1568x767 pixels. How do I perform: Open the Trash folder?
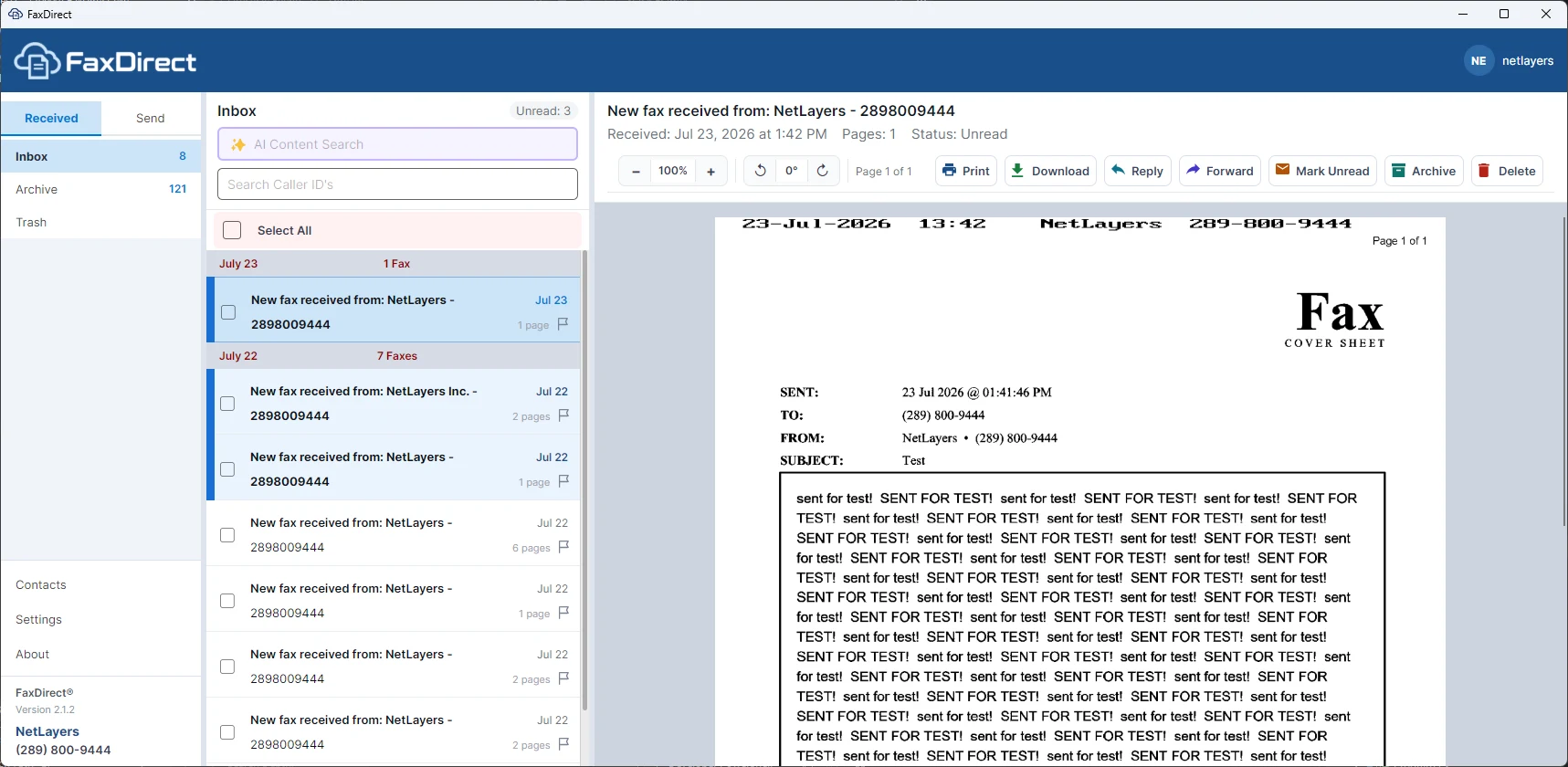click(x=100, y=222)
